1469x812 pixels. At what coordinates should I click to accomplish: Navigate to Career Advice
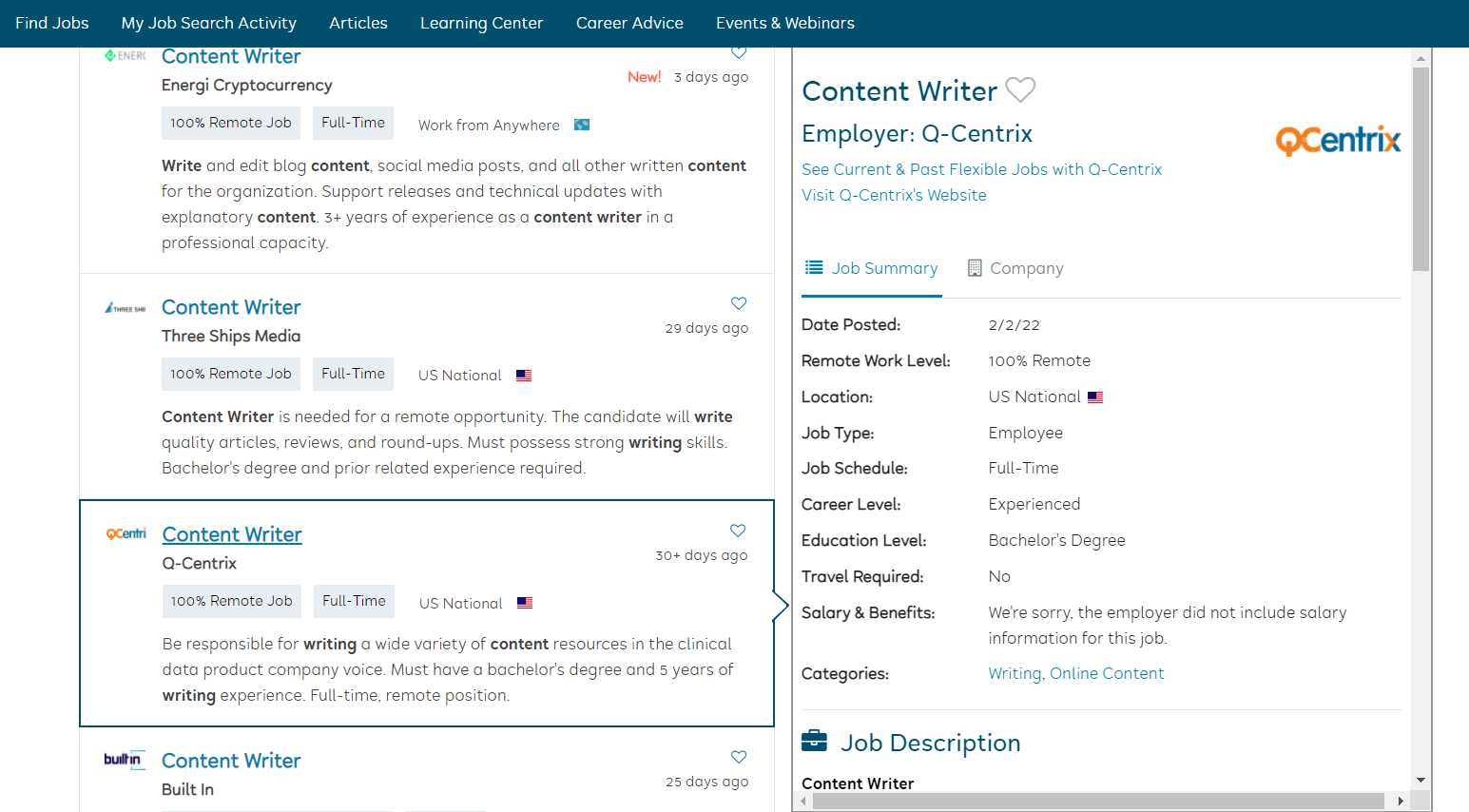(x=629, y=23)
